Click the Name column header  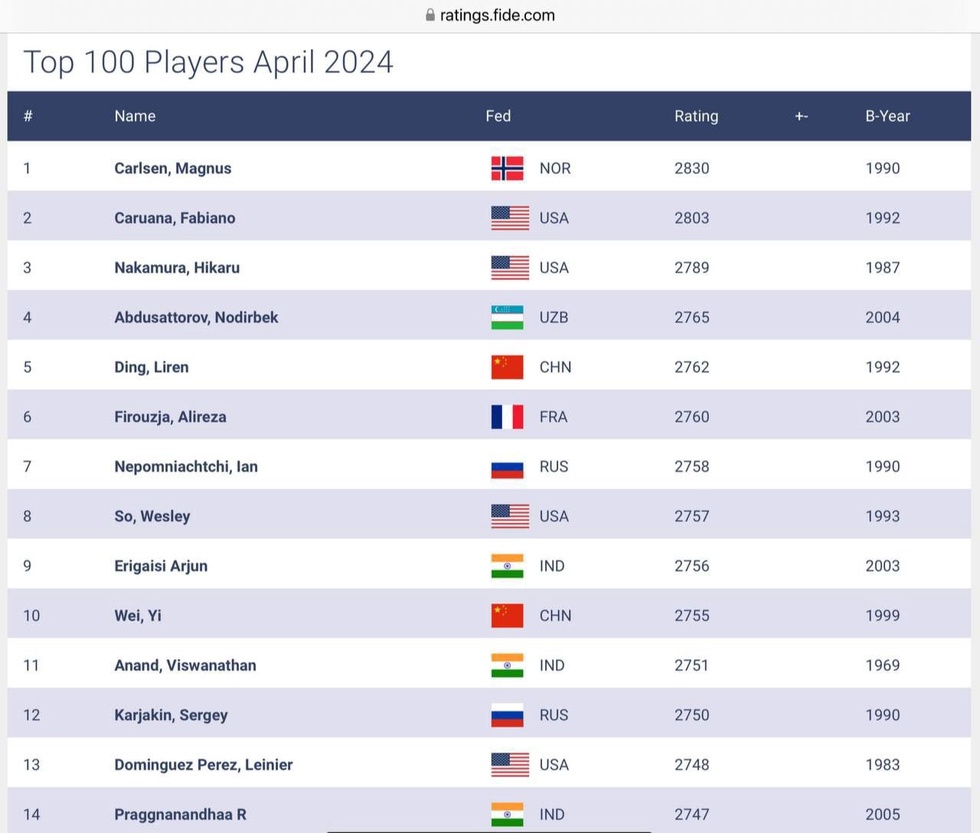click(x=135, y=116)
